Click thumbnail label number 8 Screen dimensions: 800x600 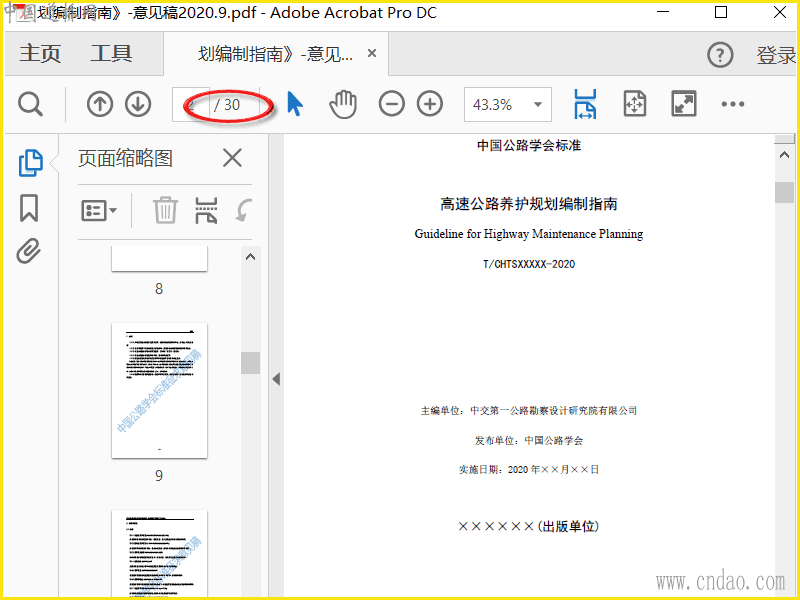pyautogui.click(x=159, y=289)
